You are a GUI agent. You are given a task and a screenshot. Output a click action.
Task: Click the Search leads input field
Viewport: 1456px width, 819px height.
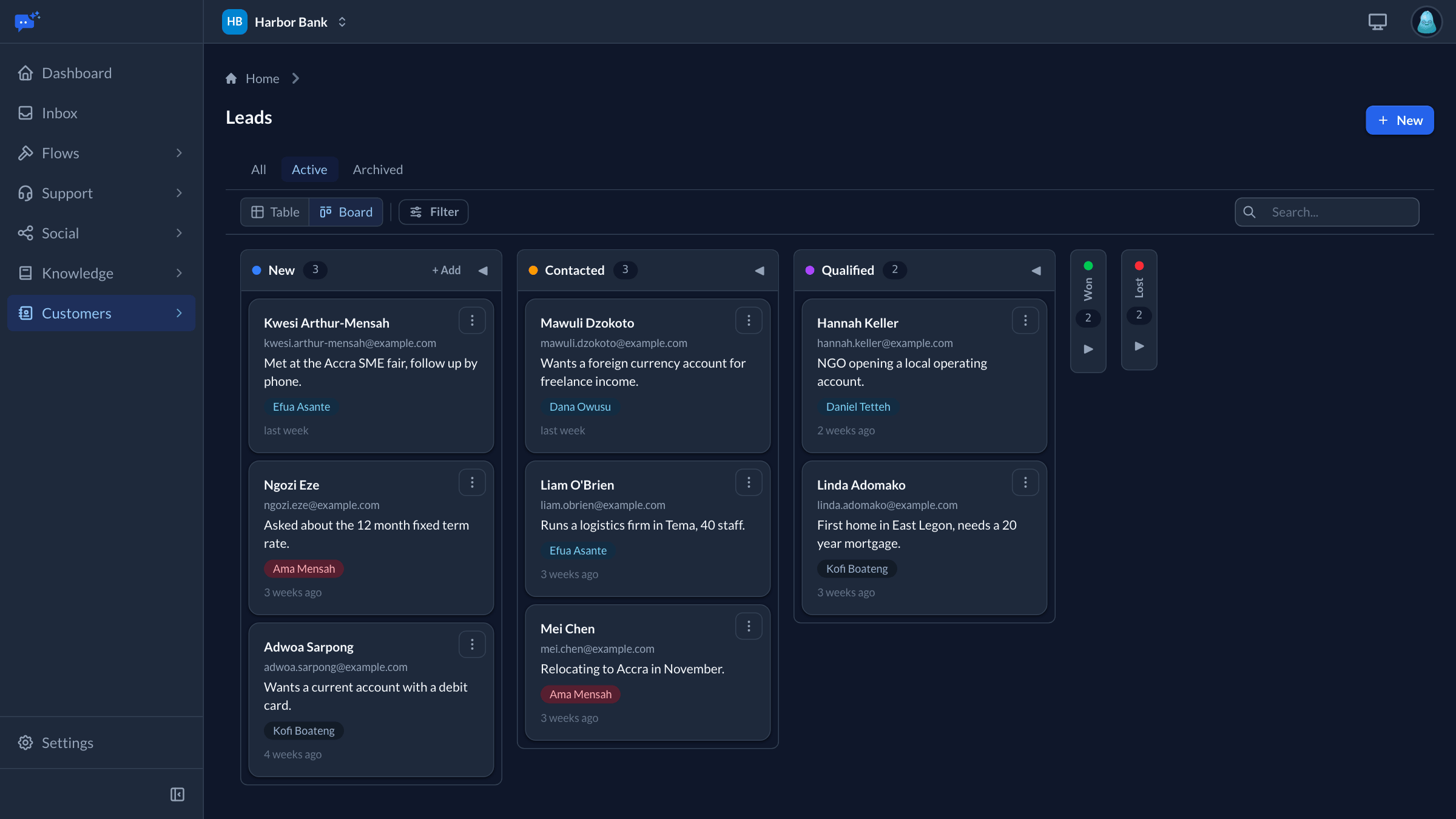point(1327,212)
